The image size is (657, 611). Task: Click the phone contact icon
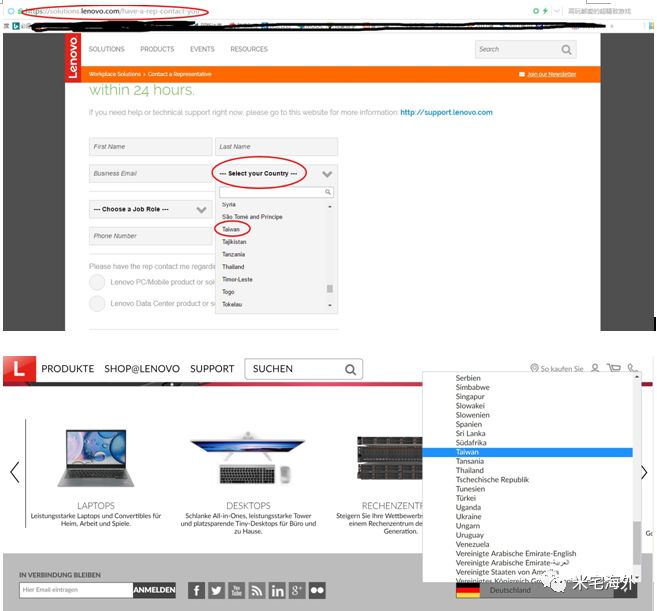633,368
